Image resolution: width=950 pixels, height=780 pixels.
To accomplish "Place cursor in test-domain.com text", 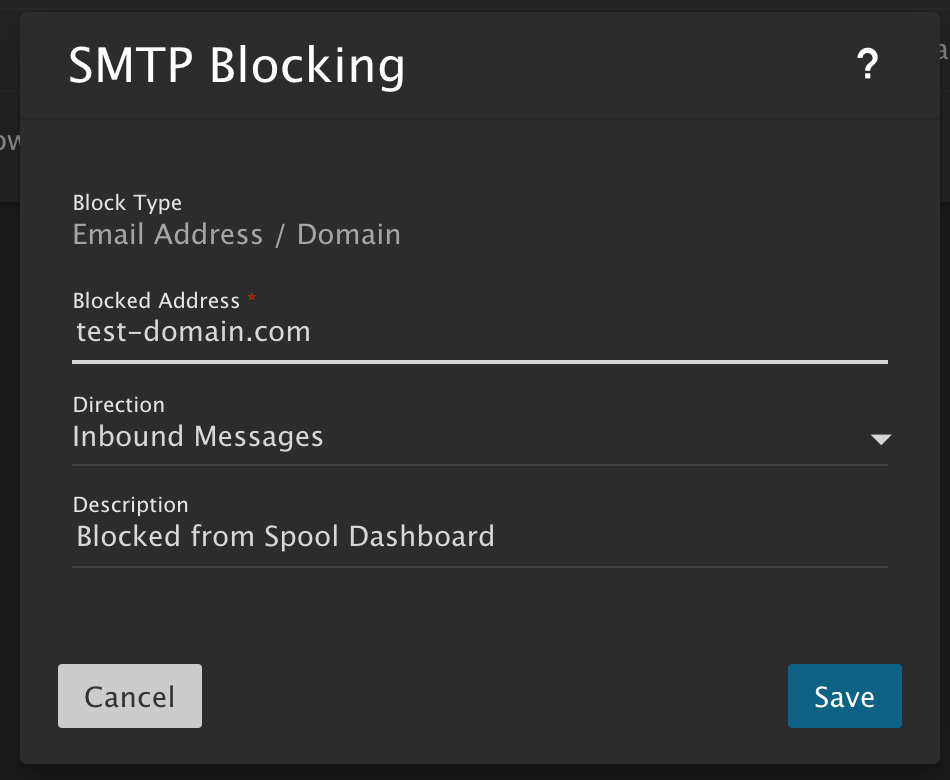I will pos(193,332).
